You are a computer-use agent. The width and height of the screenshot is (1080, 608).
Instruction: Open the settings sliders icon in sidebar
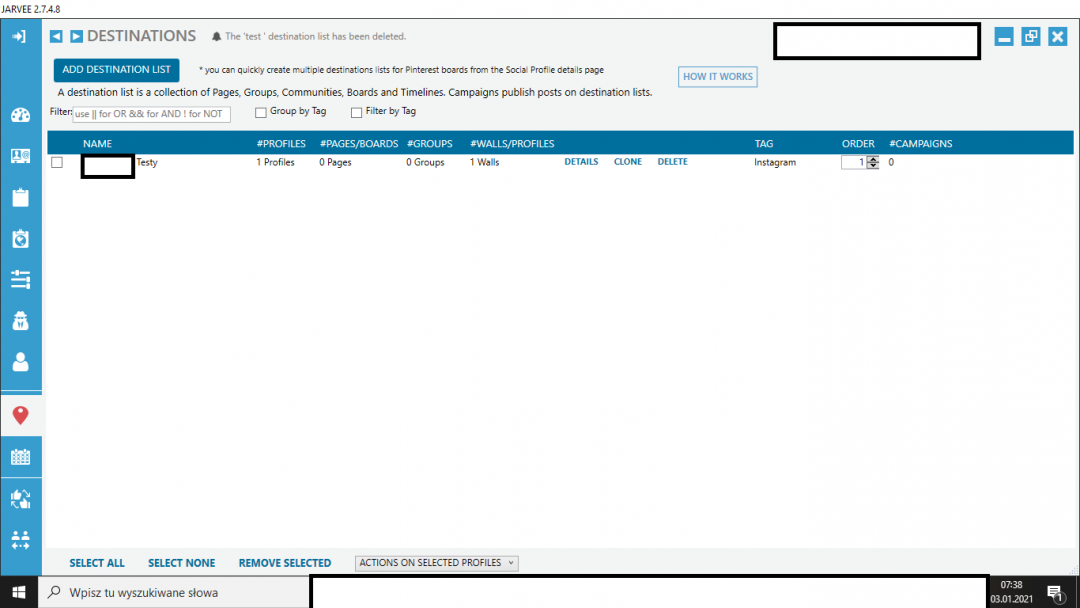[x=20, y=279]
